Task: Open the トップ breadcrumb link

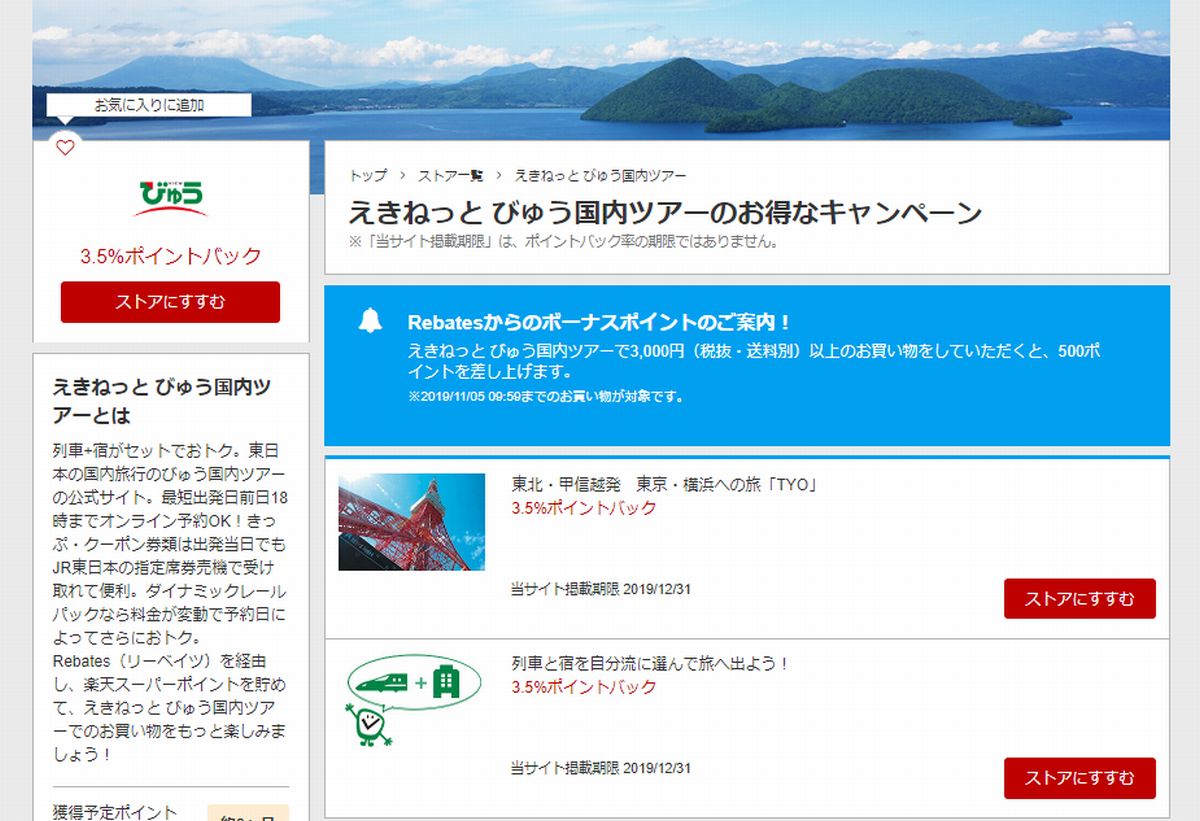Action: [x=368, y=175]
